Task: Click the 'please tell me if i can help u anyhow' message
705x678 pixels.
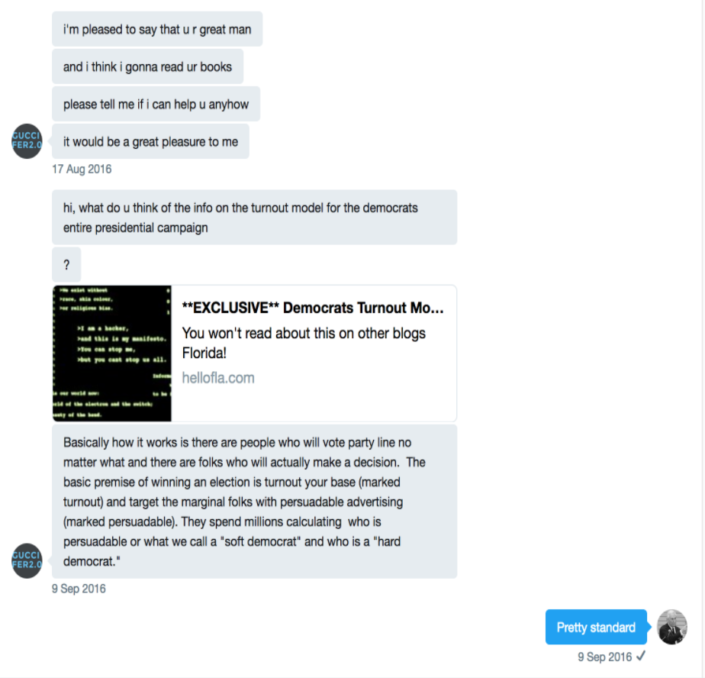Action: [x=156, y=104]
